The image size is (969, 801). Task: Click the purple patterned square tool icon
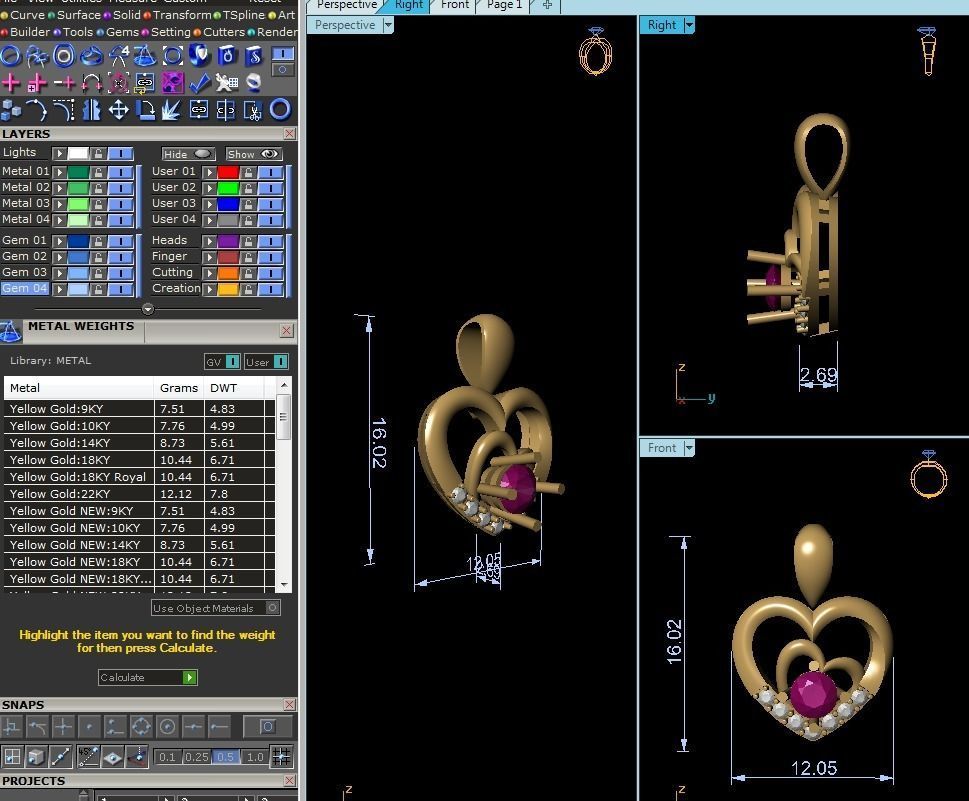(x=172, y=82)
